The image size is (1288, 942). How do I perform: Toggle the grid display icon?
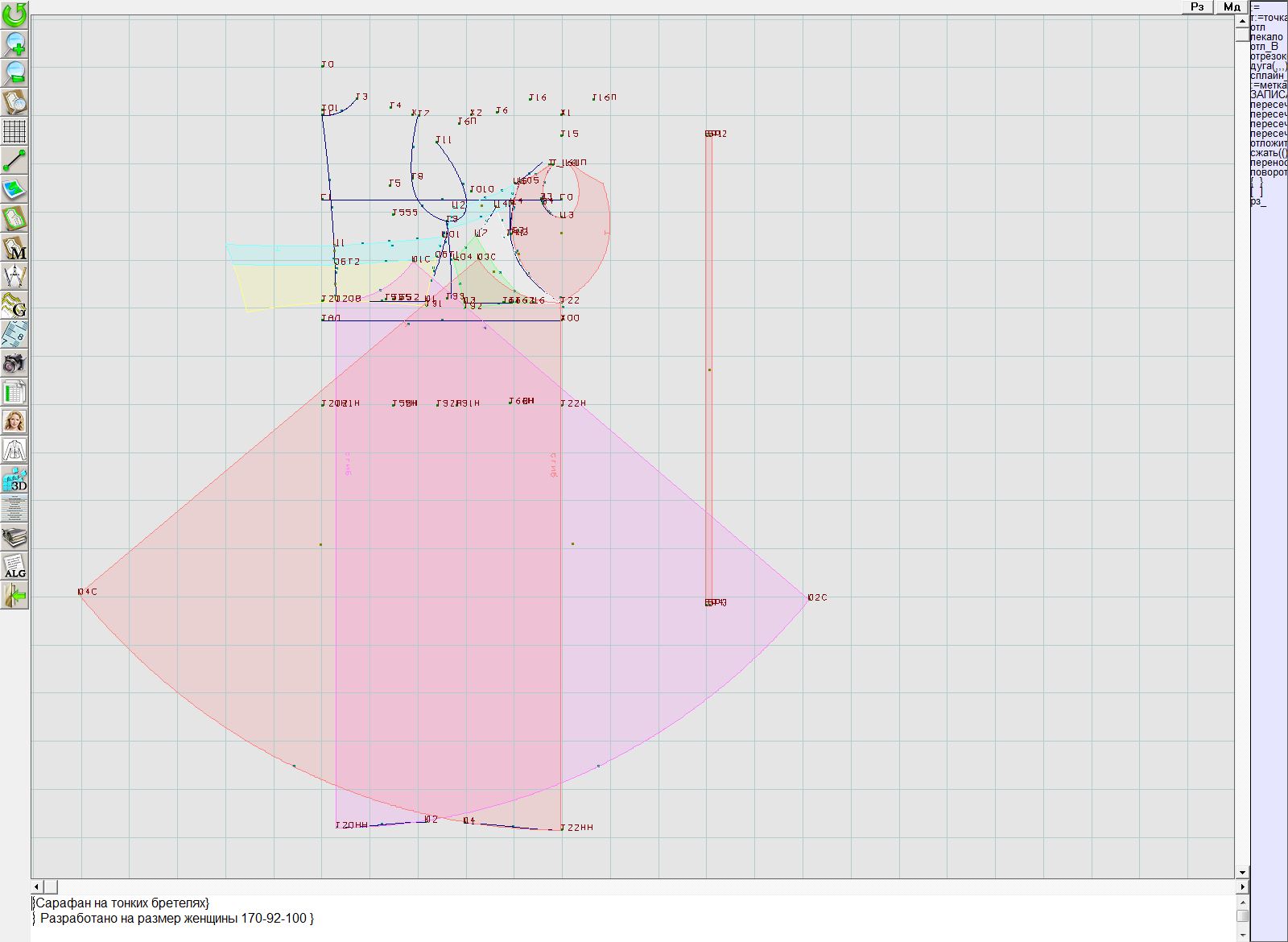14,130
